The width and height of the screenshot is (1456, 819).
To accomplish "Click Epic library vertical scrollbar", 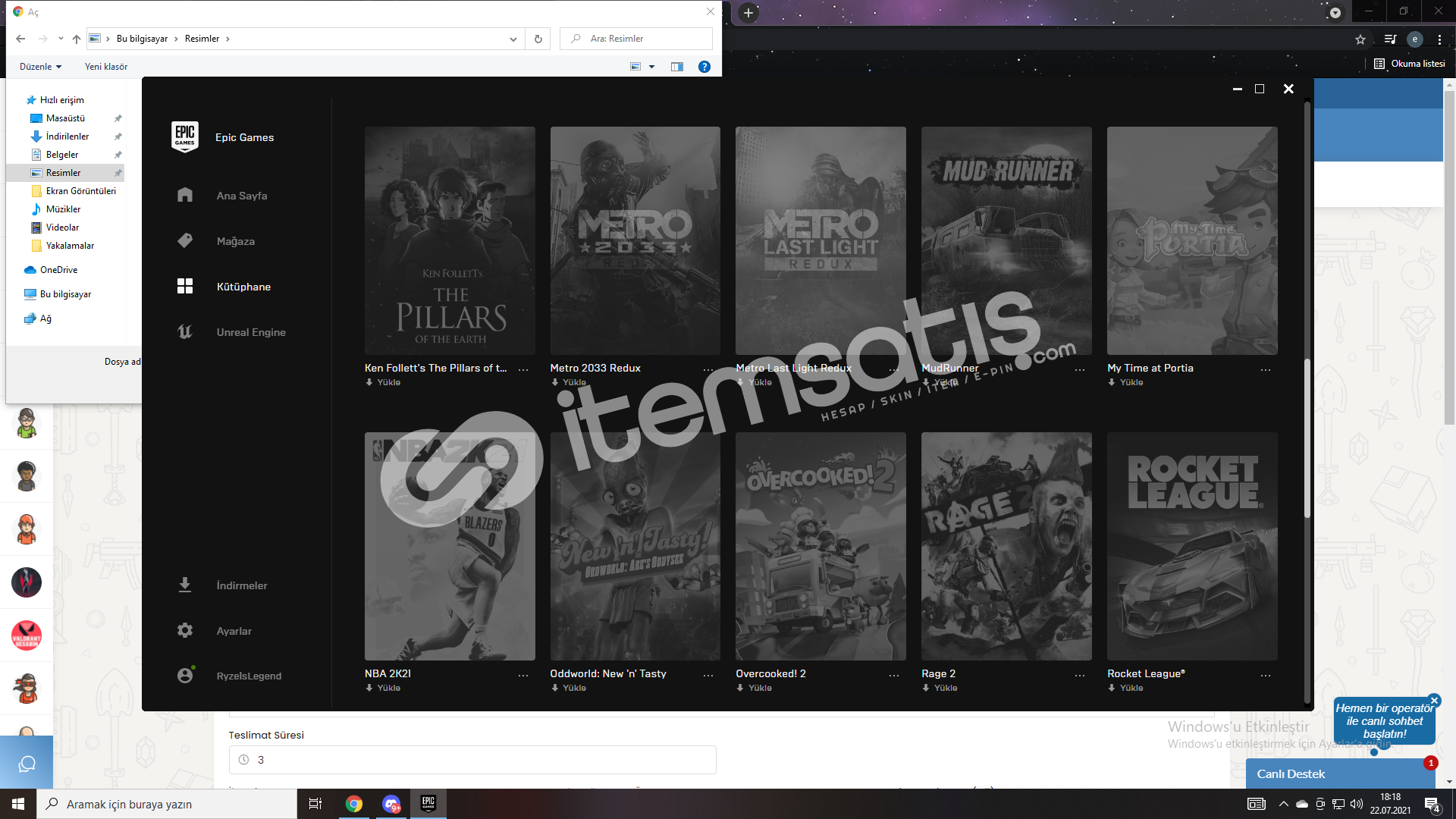I will 1307,438.
